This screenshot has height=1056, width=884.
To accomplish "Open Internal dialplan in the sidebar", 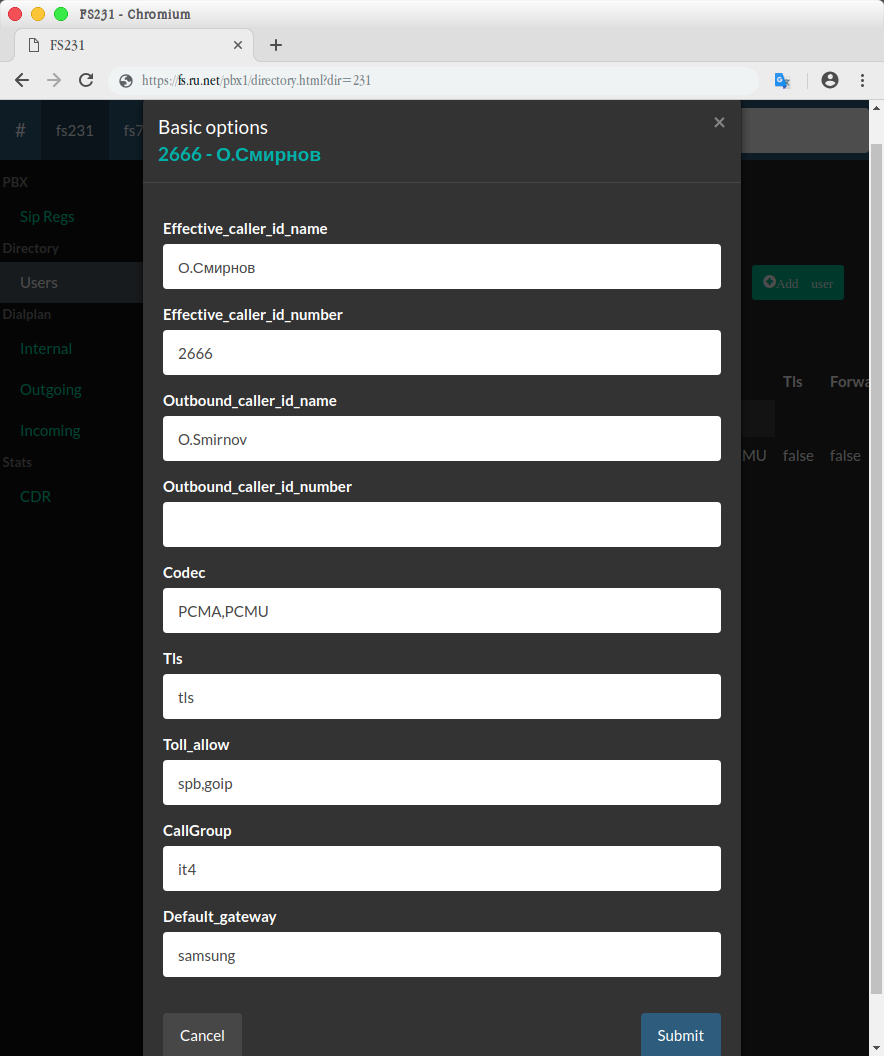I will pos(46,349).
